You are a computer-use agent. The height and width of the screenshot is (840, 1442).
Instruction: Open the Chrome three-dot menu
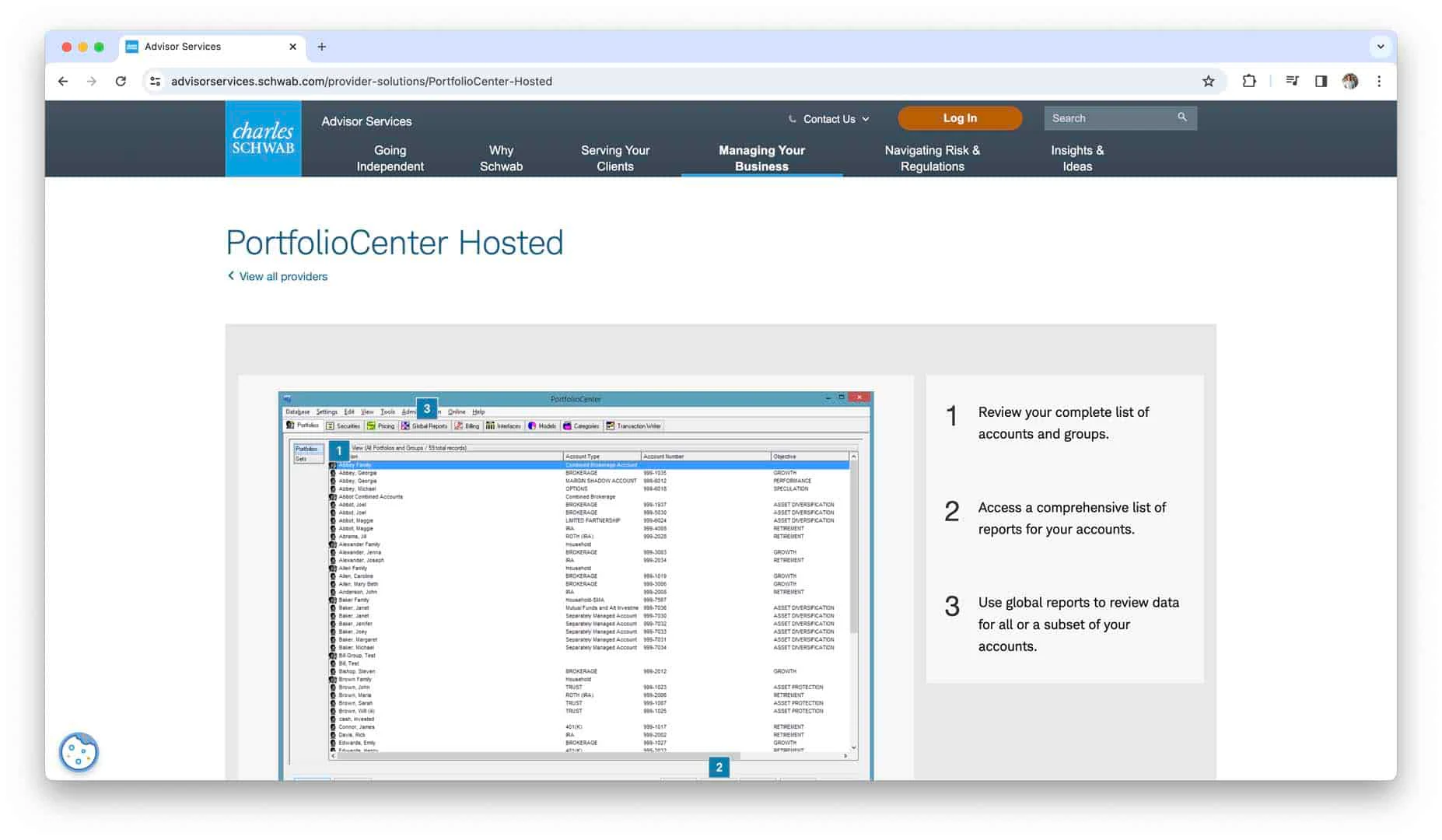tap(1379, 81)
